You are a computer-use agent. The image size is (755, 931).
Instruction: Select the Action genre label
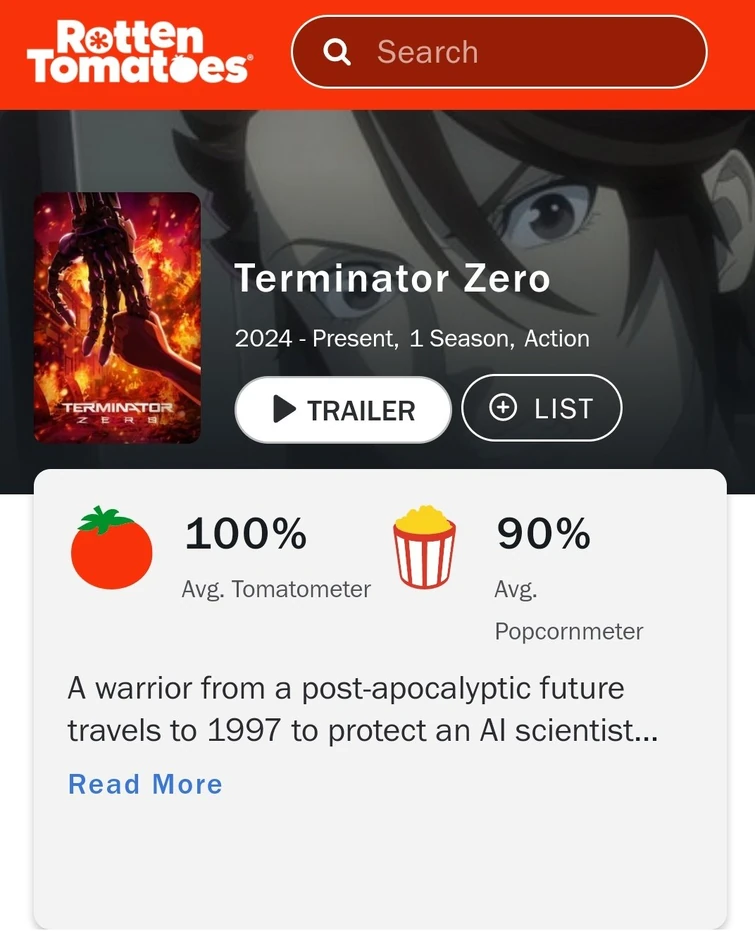(560, 338)
